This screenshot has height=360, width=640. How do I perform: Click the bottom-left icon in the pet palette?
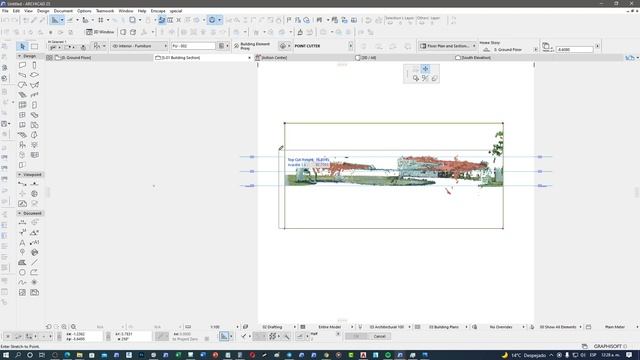(416, 78)
